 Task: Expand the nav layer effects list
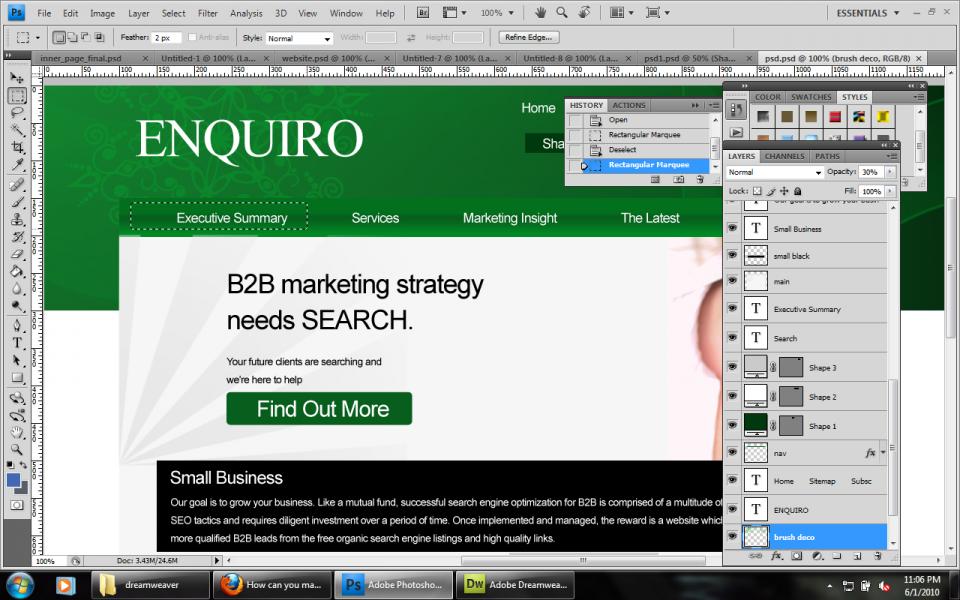coord(883,453)
